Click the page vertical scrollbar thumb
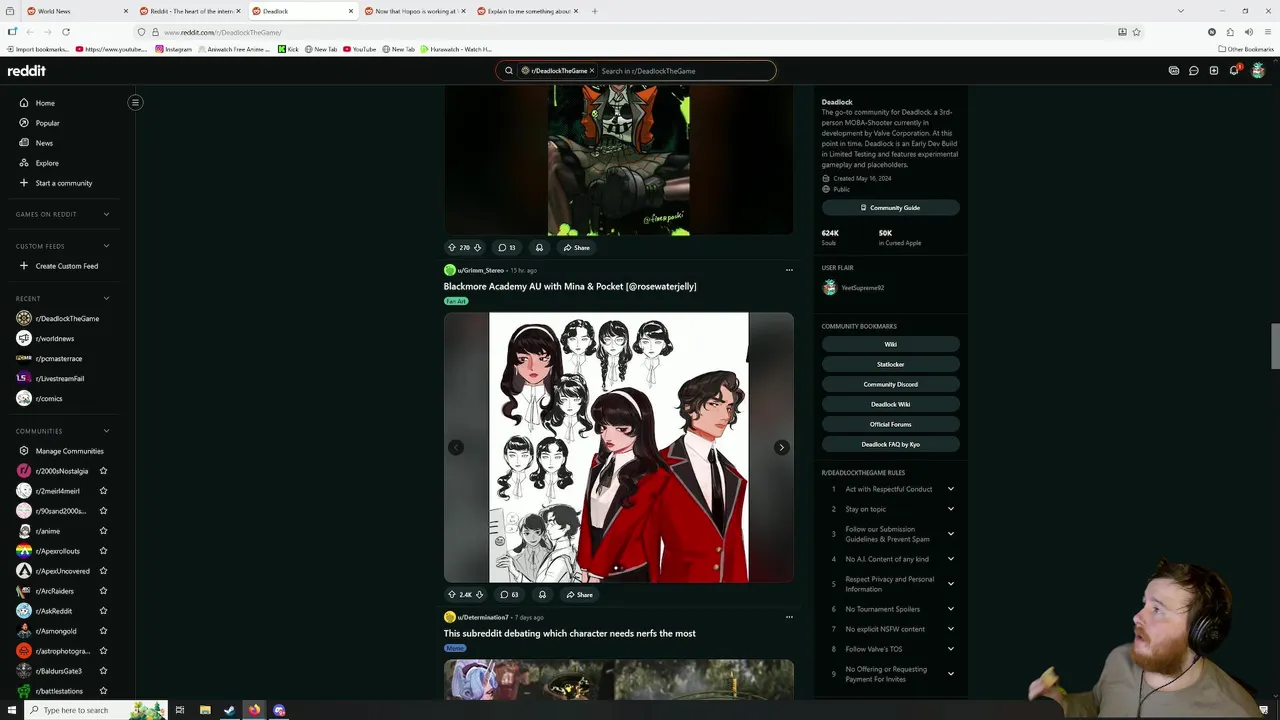The image size is (1280, 720). [x=1275, y=346]
